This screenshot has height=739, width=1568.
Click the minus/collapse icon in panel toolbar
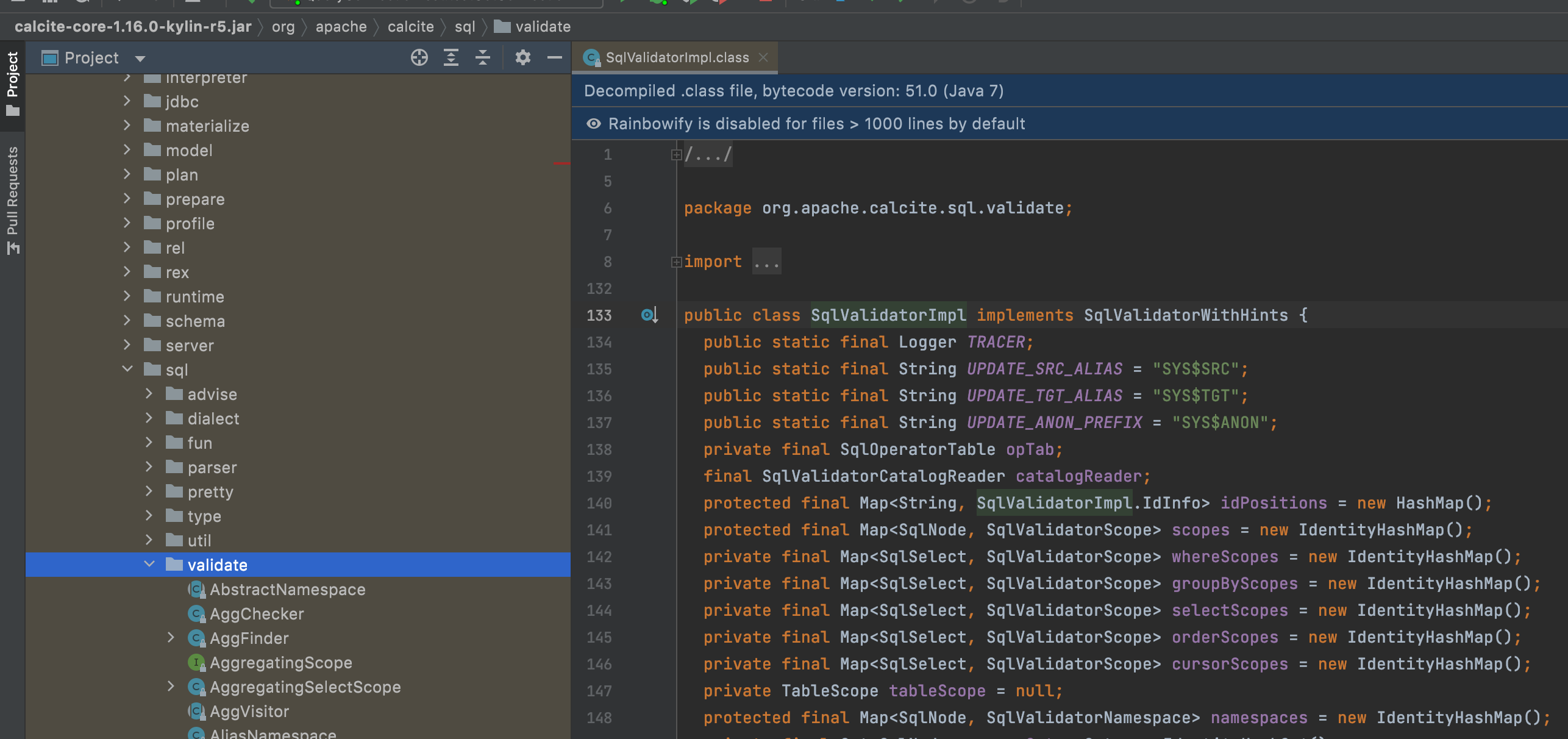click(556, 58)
